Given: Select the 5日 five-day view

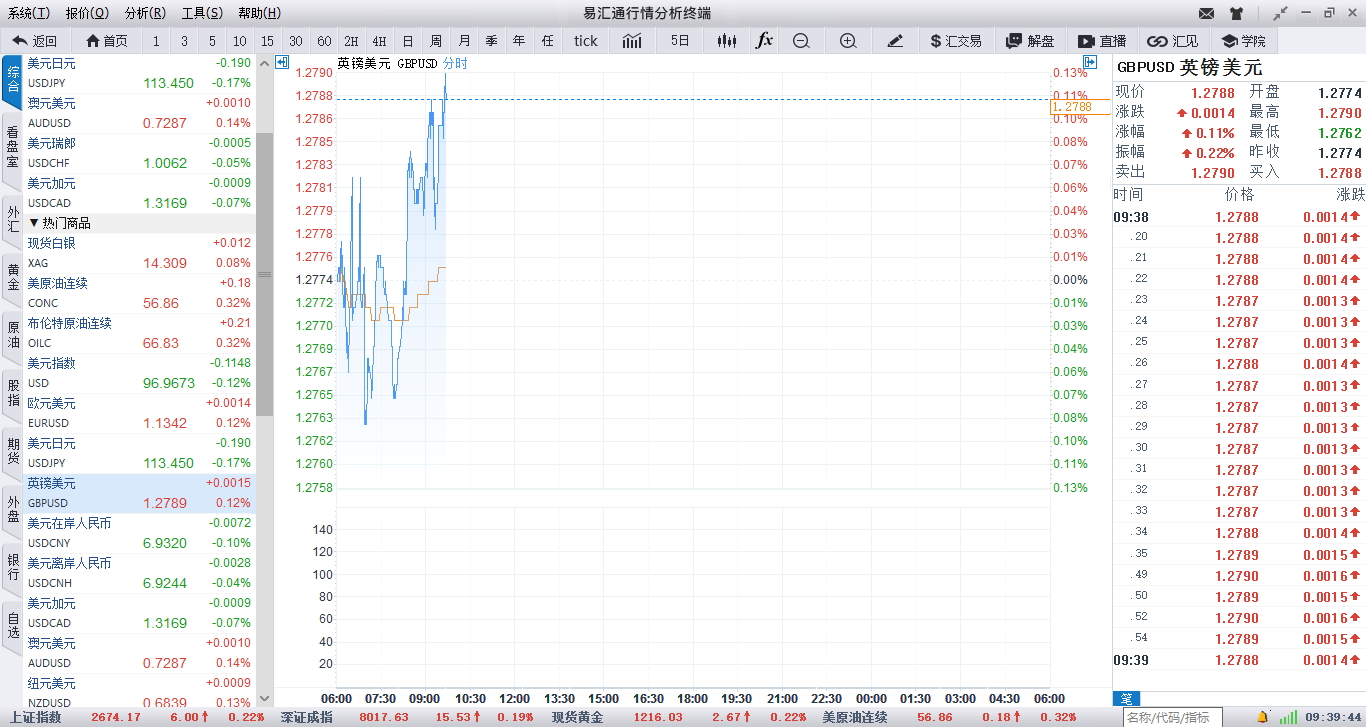Looking at the screenshot, I should 680,41.
